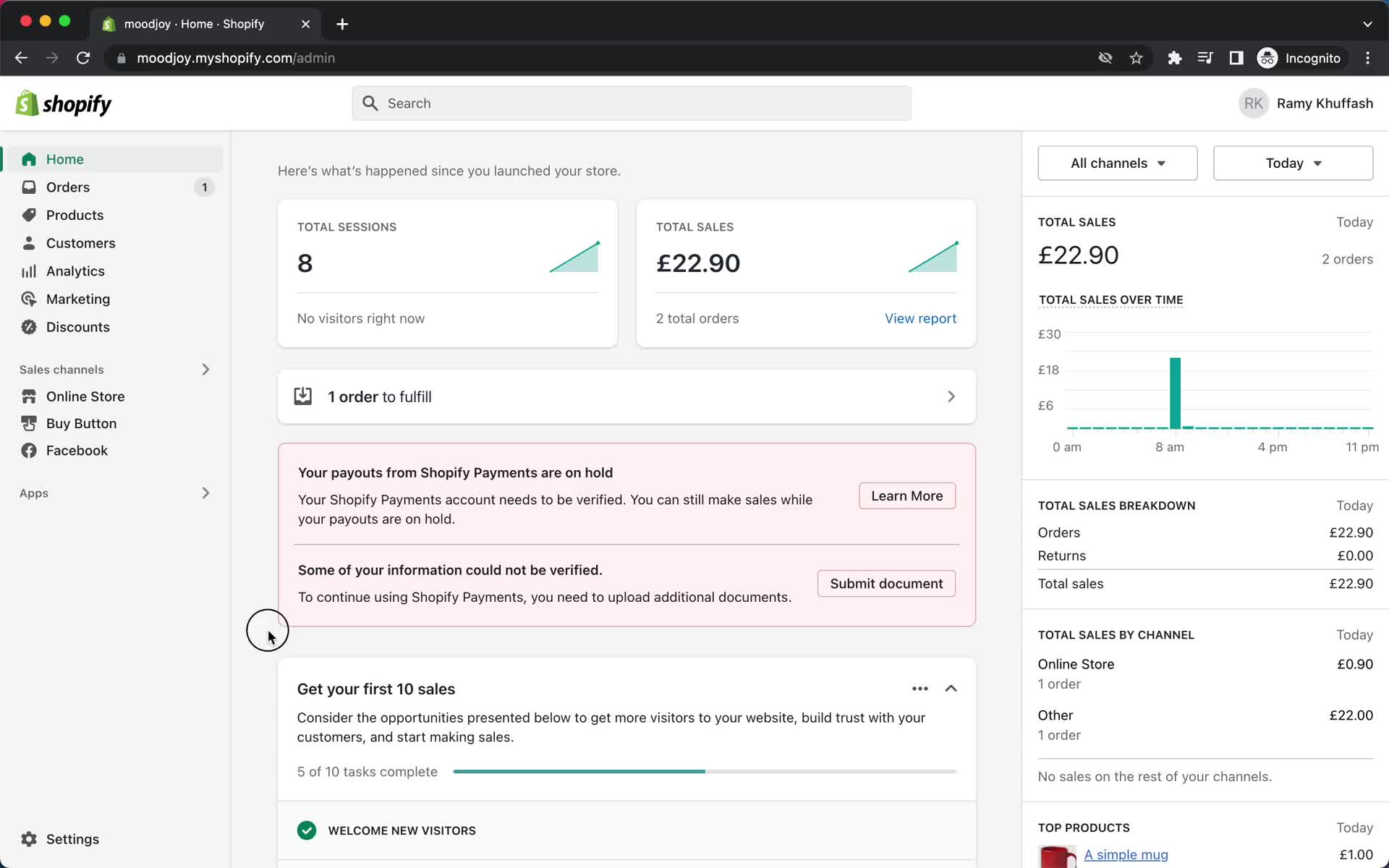Click the Buy Button sales channel
The height and width of the screenshot is (868, 1389).
pyautogui.click(x=81, y=423)
